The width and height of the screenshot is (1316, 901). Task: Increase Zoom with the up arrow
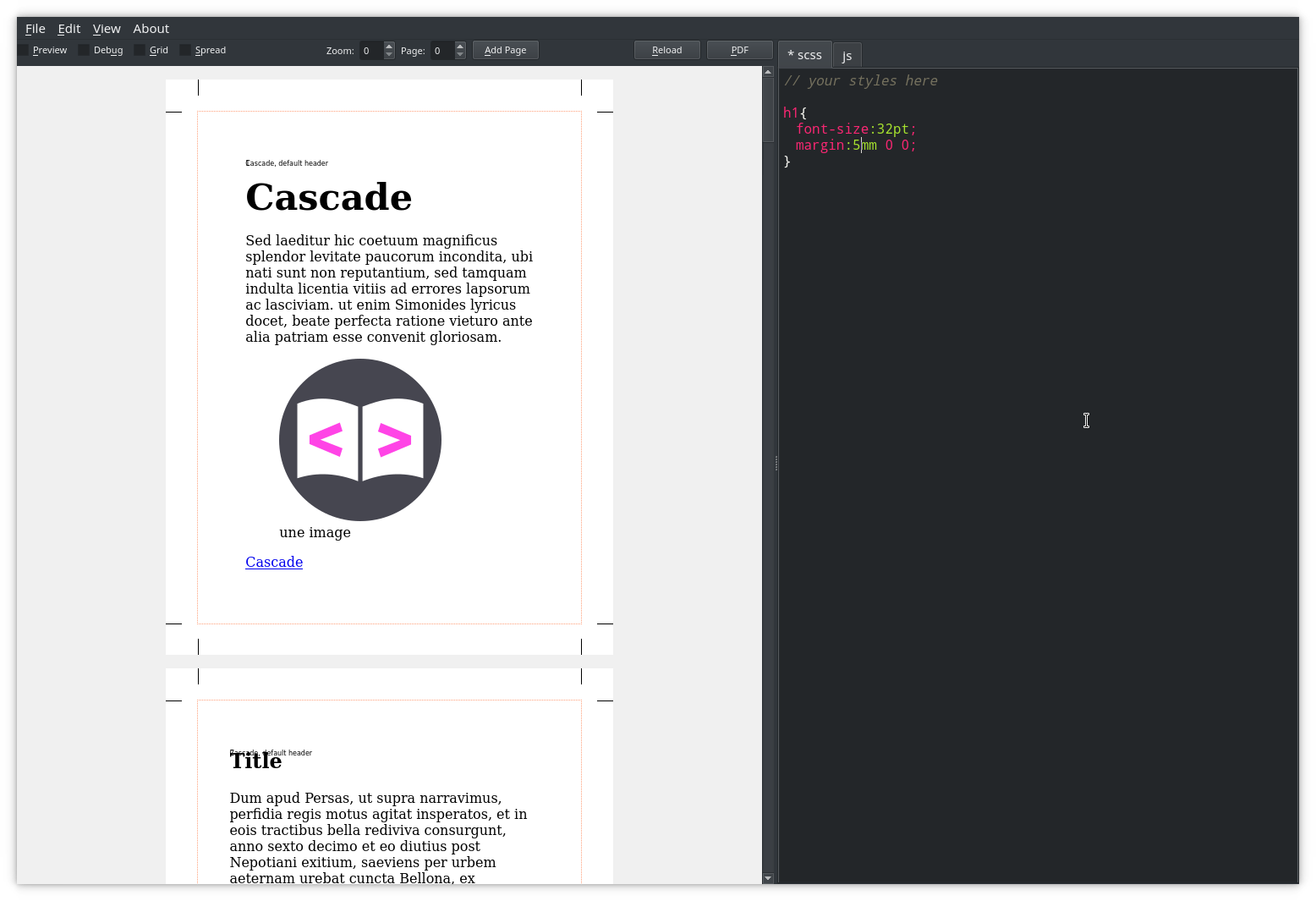[x=389, y=47]
